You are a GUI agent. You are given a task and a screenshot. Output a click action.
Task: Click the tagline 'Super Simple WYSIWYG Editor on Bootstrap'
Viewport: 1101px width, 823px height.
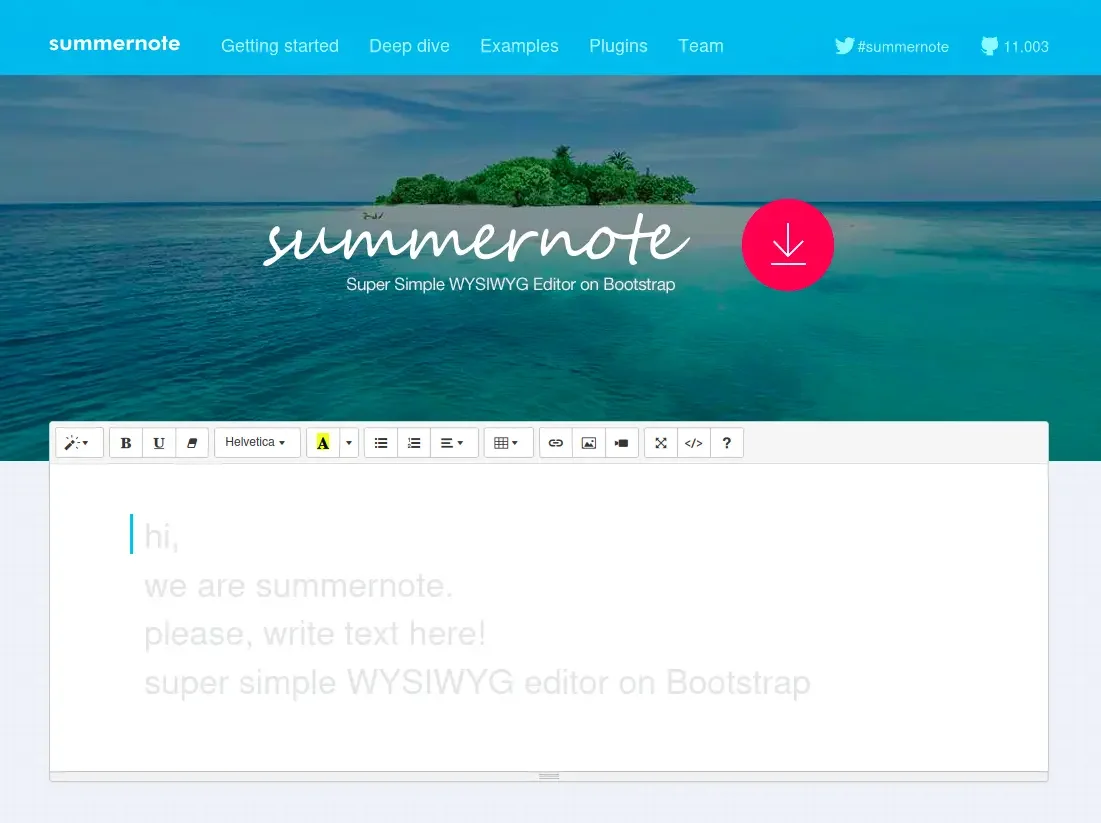point(510,284)
